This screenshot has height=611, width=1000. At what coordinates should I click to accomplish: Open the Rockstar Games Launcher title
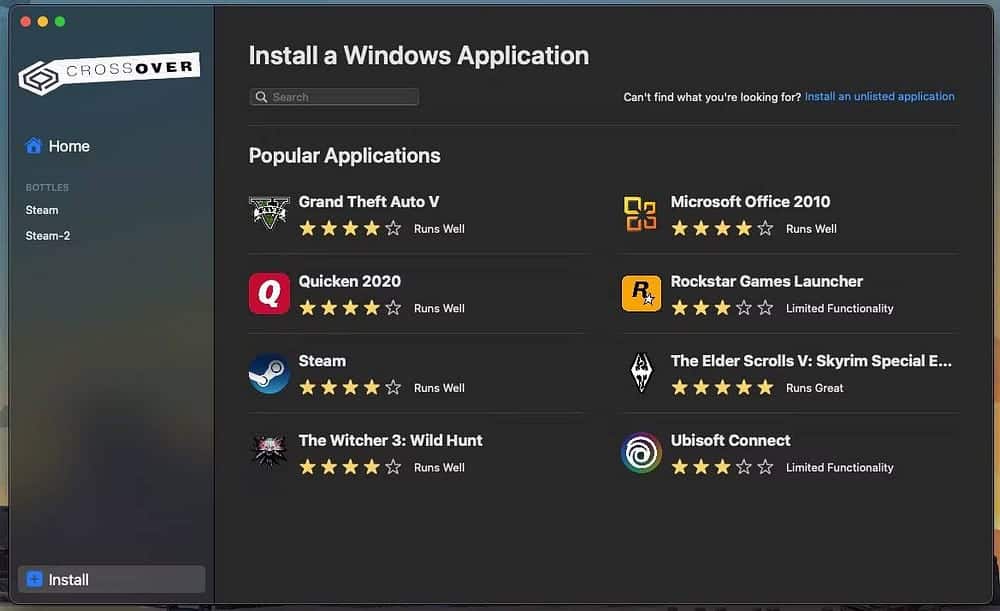tap(767, 281)
